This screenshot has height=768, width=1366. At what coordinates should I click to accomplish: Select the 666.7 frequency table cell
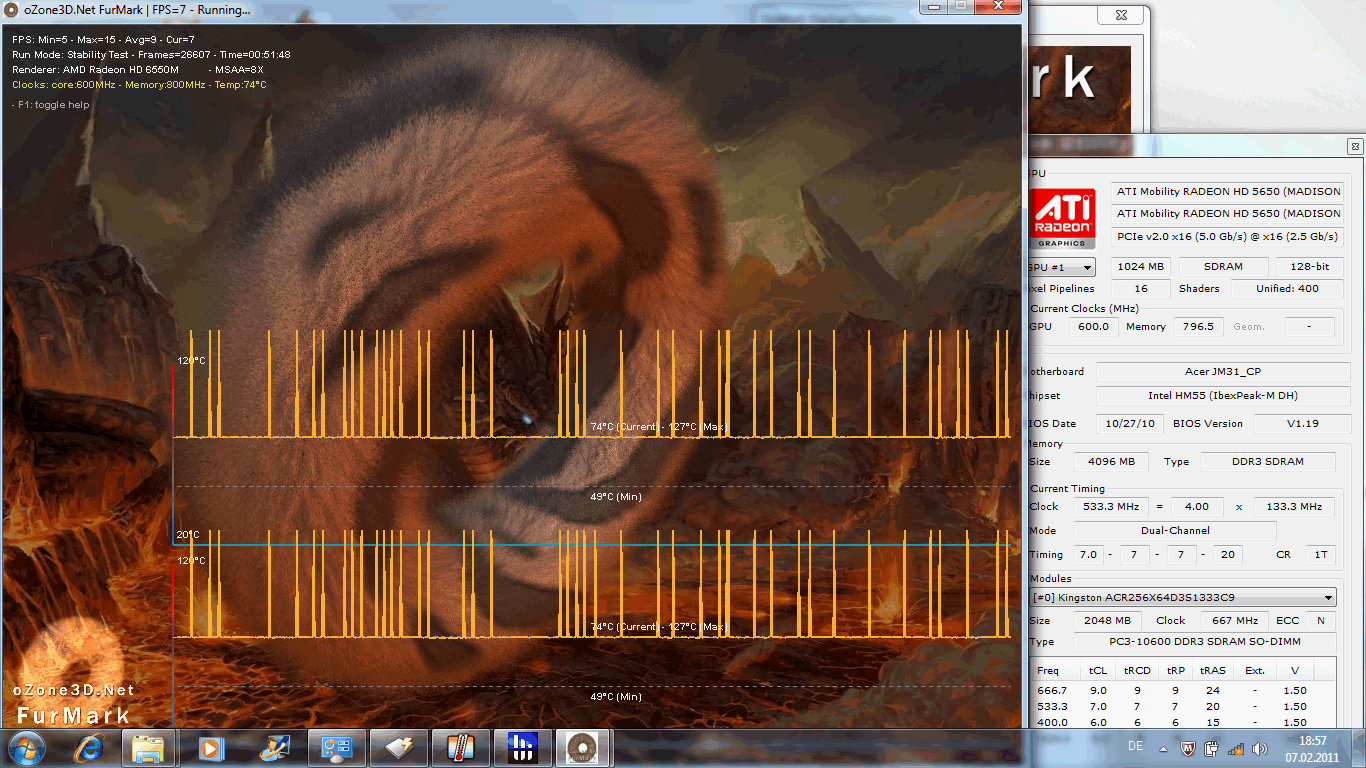[1052, 690]
